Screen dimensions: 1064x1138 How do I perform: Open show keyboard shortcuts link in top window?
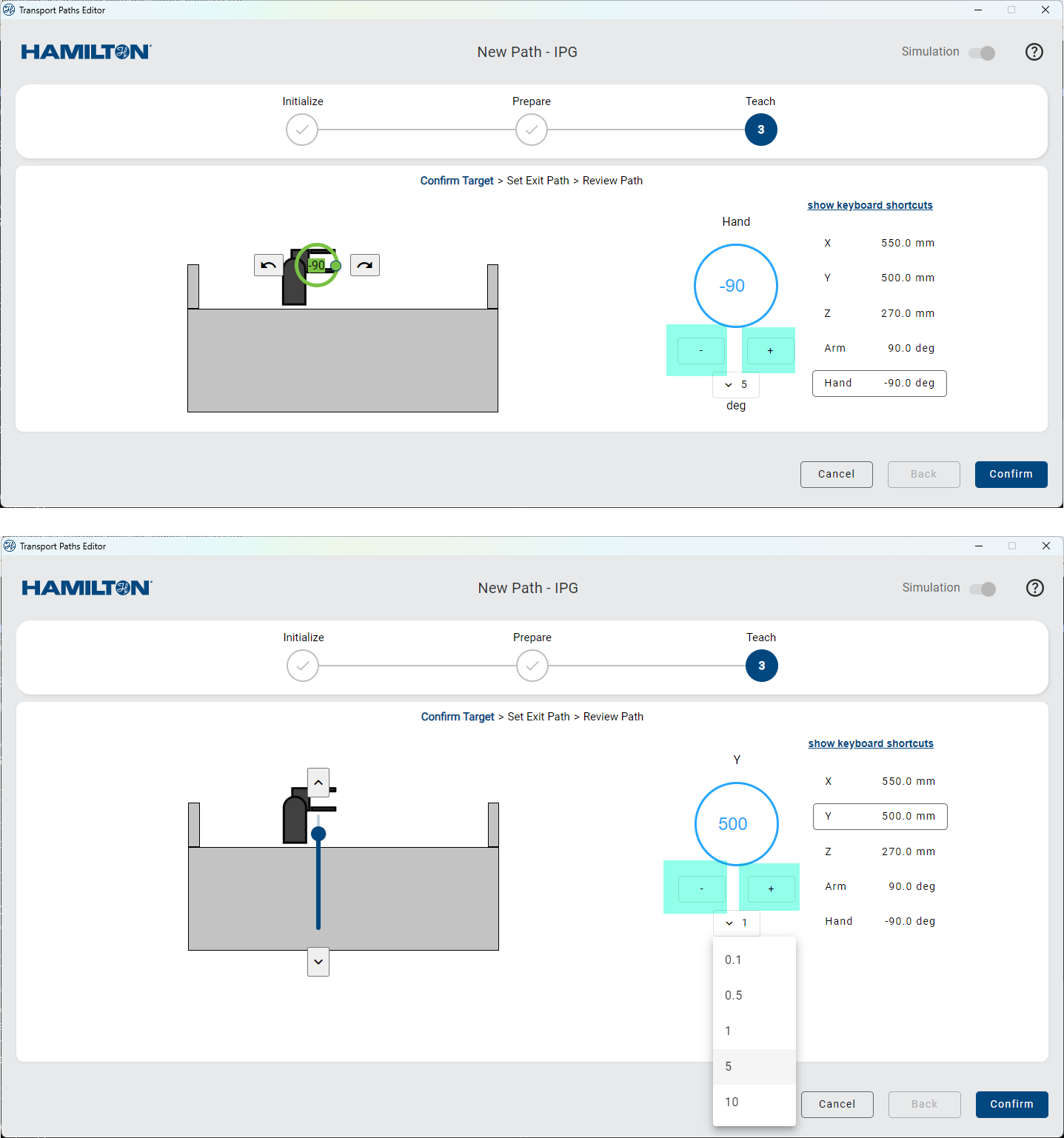coord(870,205)
